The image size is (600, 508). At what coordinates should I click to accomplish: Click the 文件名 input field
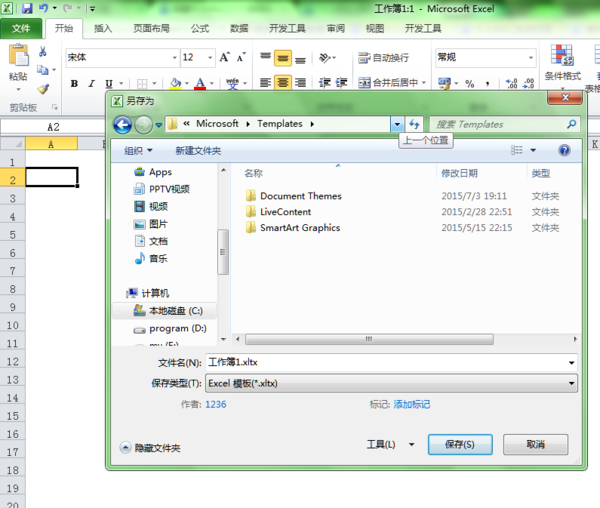[391, 362]
